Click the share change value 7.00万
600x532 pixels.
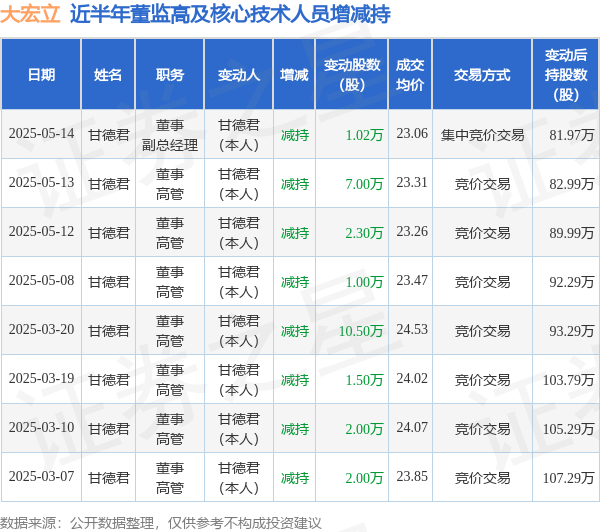point(364,184)
